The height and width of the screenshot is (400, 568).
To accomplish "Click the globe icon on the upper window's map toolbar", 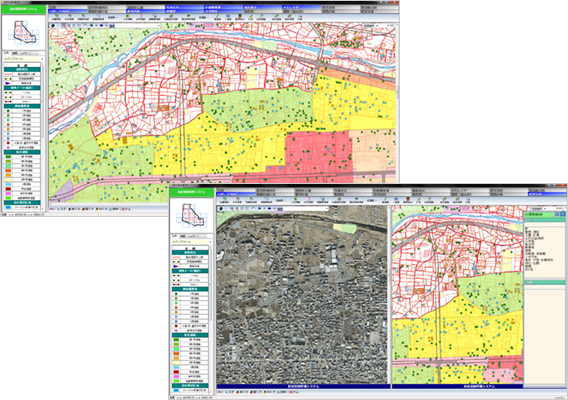I will [x=53, y=26].
